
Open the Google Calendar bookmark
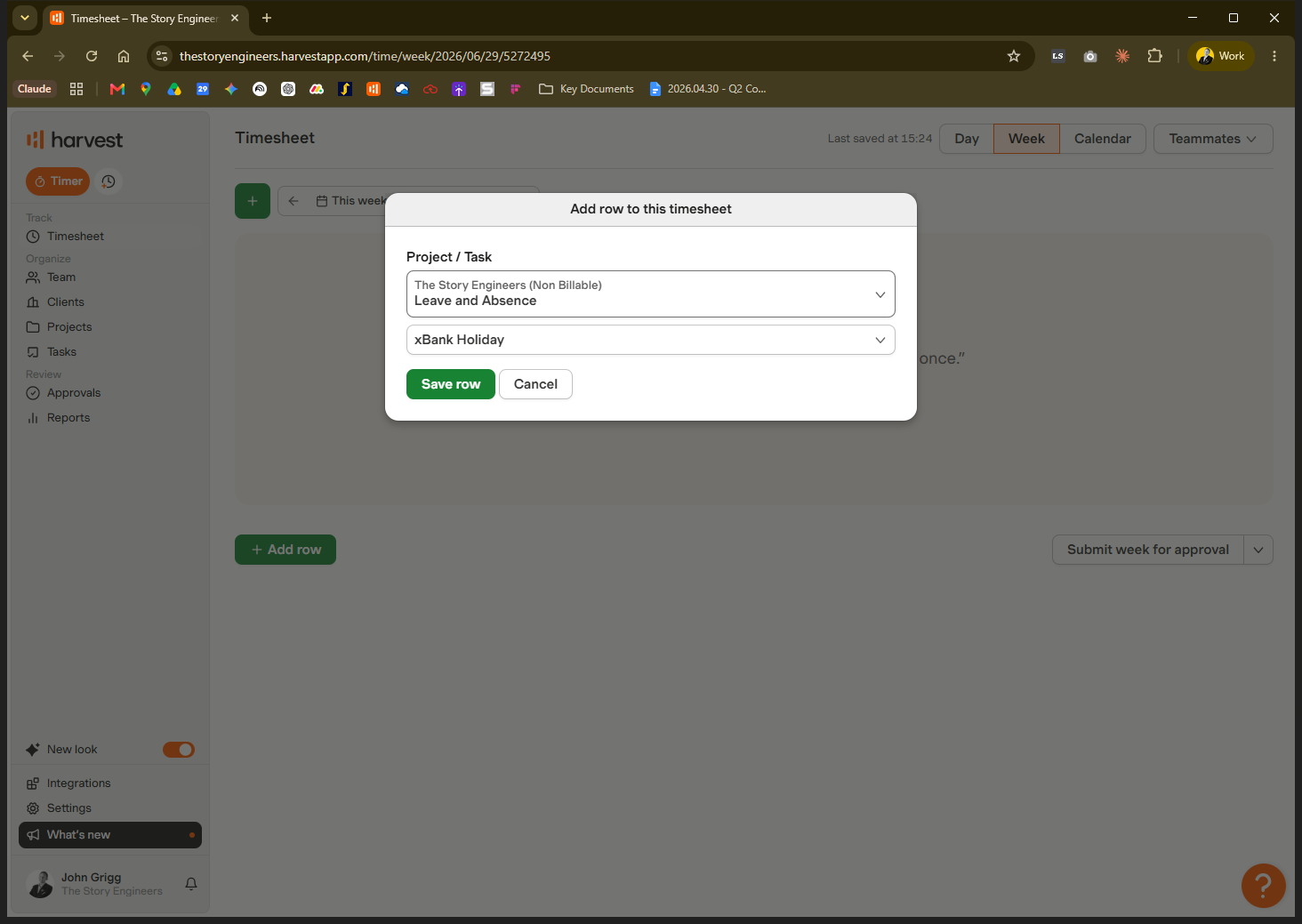(x=203, y=89)
